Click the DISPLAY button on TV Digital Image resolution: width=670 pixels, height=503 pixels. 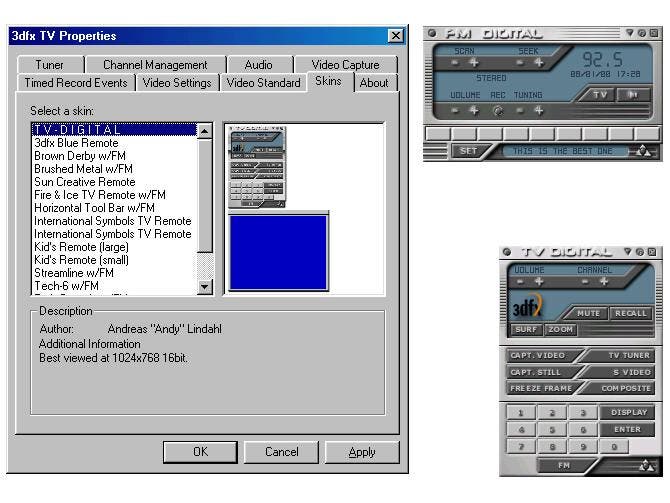tap(627, 412)
